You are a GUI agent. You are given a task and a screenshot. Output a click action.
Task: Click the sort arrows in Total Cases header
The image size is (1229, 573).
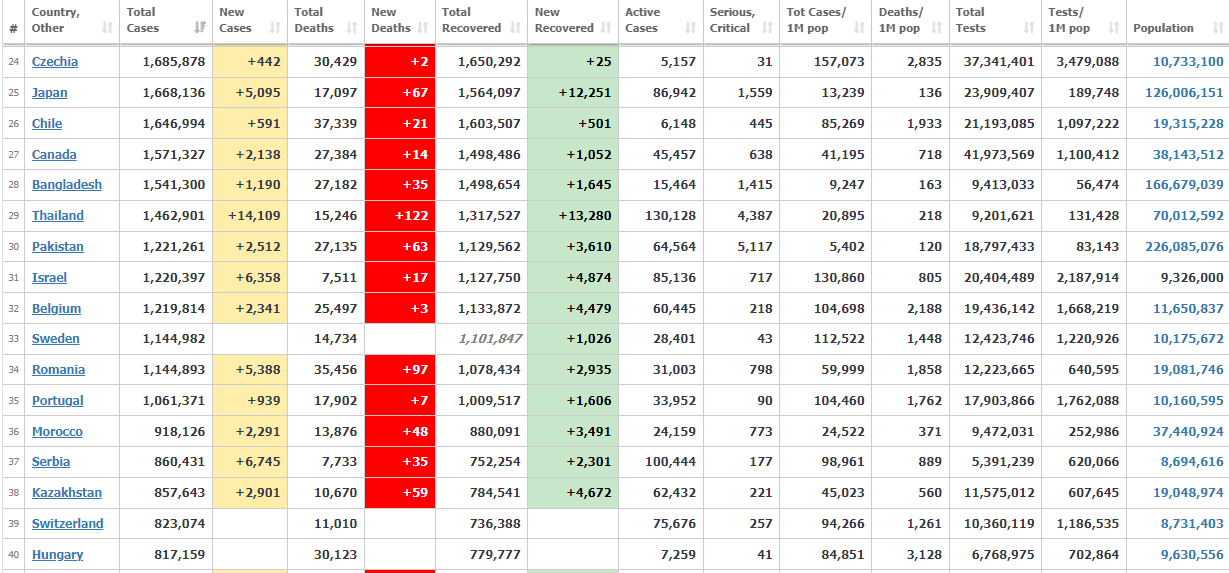tap(200, 28)
